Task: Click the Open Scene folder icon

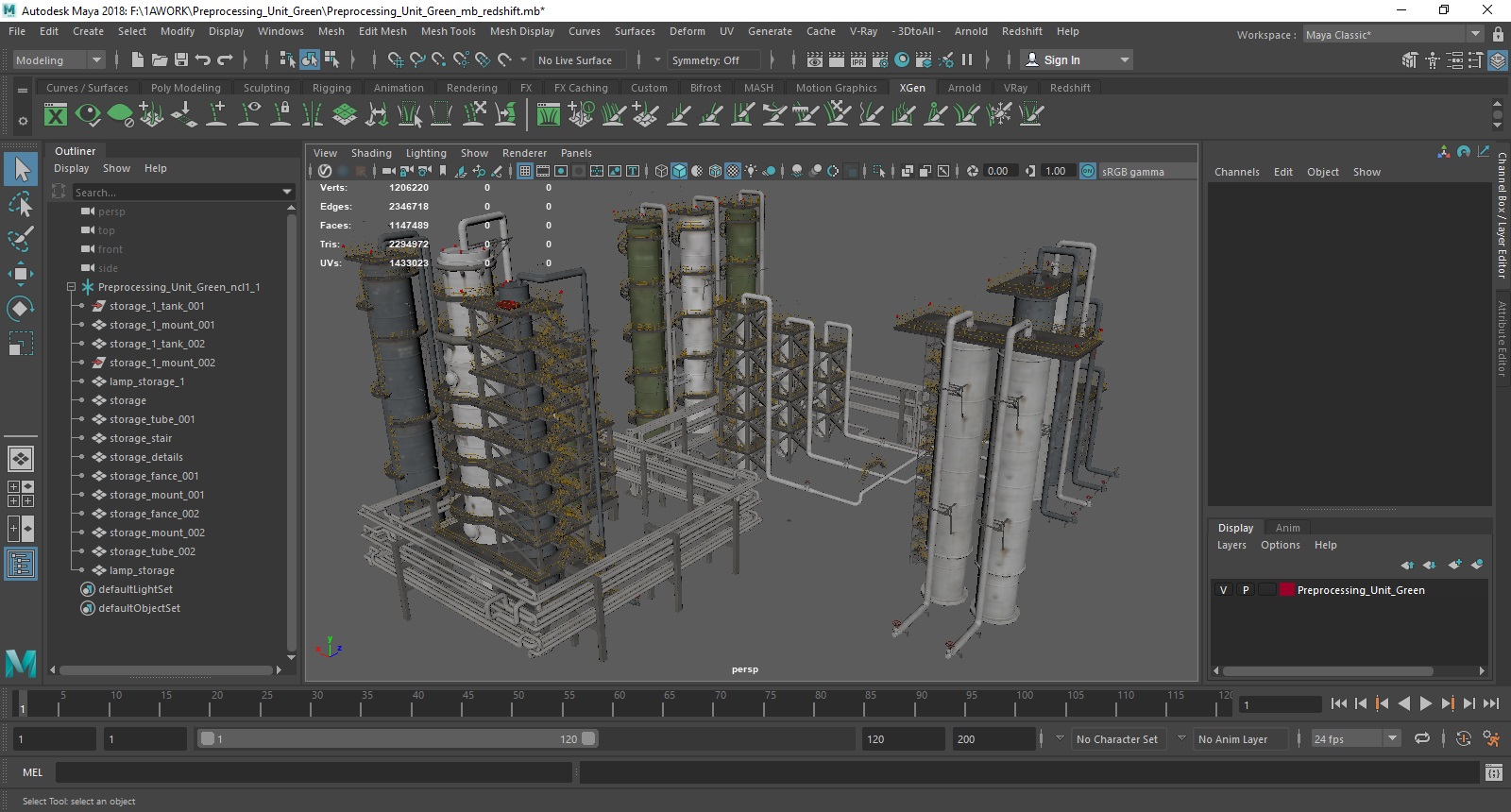Action: (x=160, y=59)
